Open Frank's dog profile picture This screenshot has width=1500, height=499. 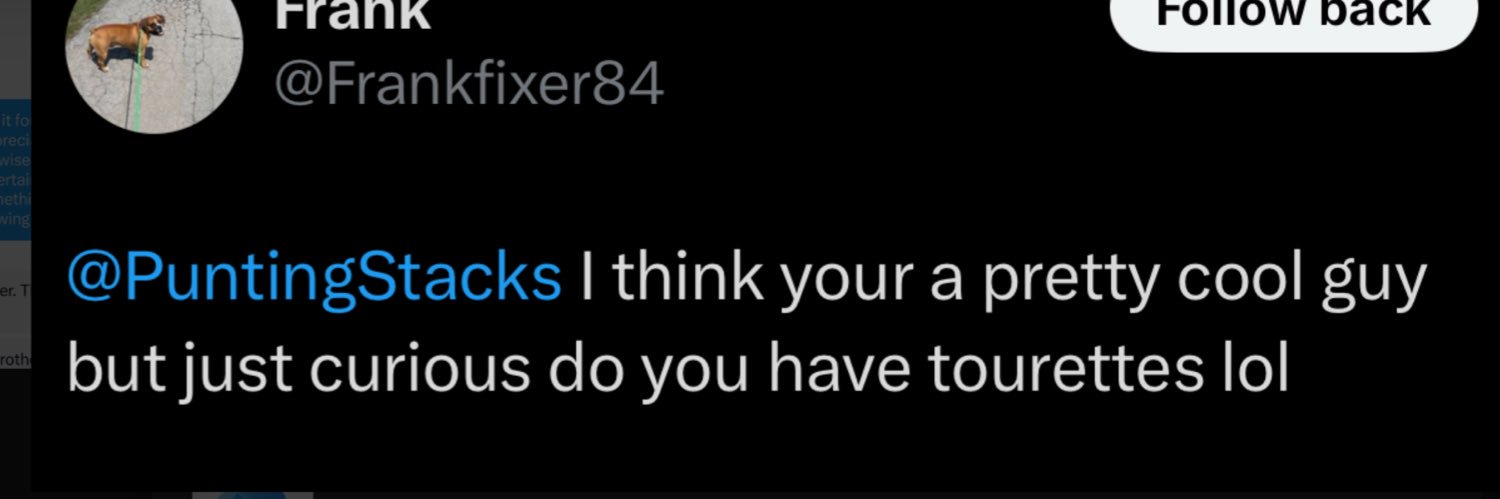(154, 60)
